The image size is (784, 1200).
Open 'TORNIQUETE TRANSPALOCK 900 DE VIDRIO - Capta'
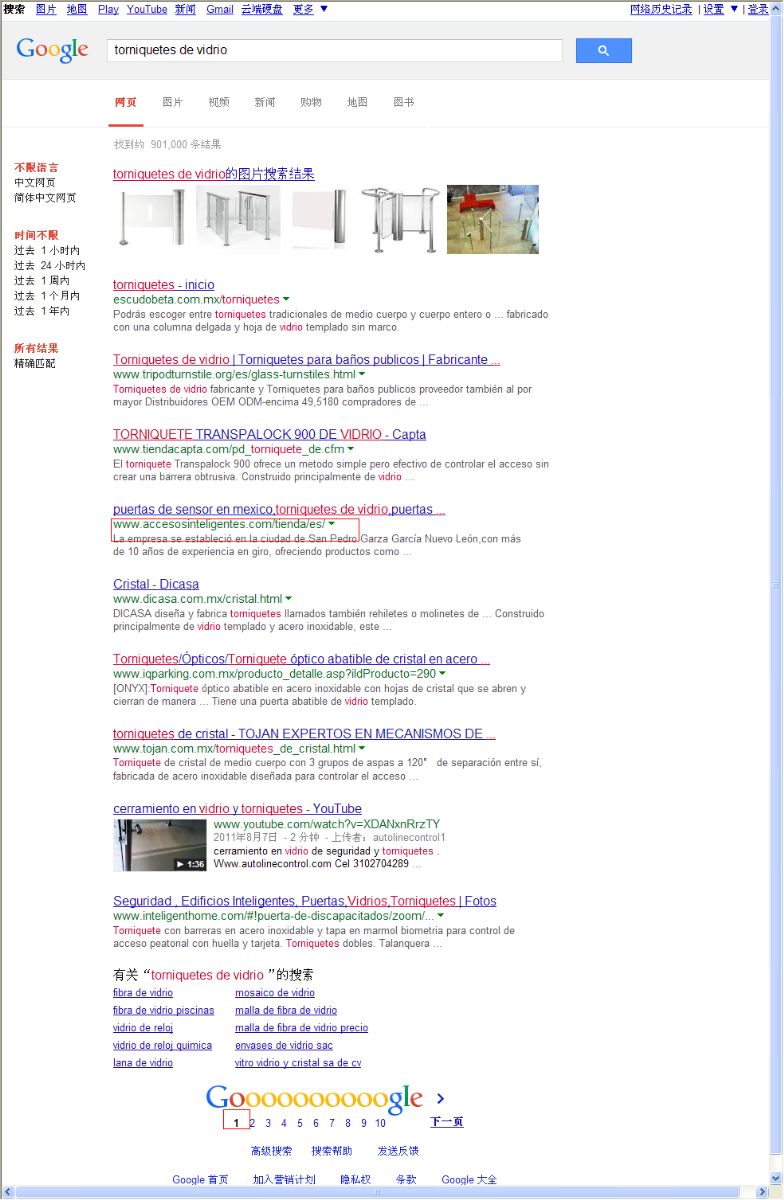(x=269, y=434)
